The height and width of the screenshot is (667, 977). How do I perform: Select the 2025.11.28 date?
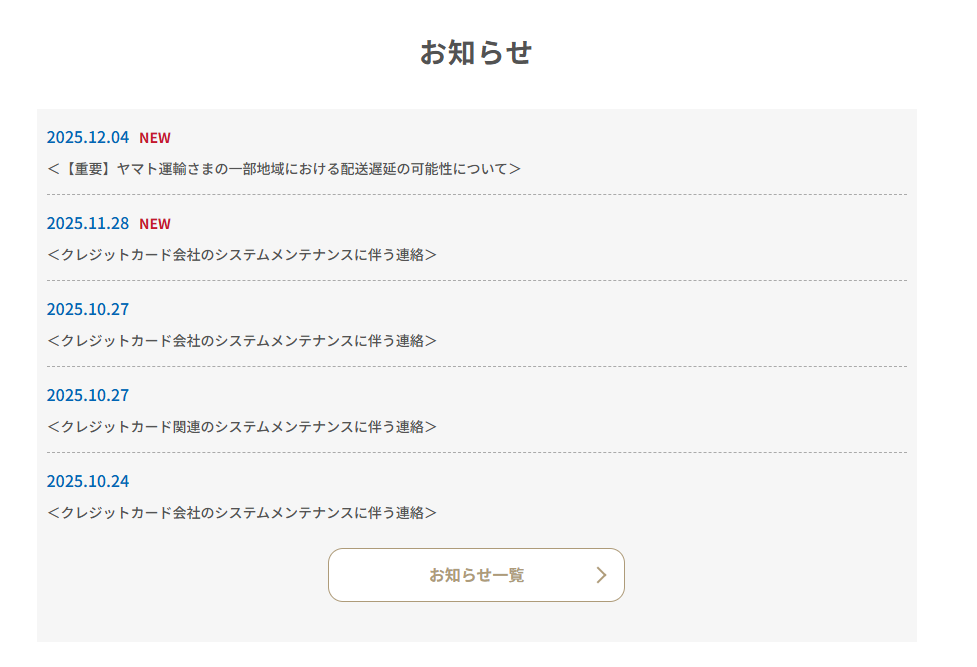pos(88,223)
